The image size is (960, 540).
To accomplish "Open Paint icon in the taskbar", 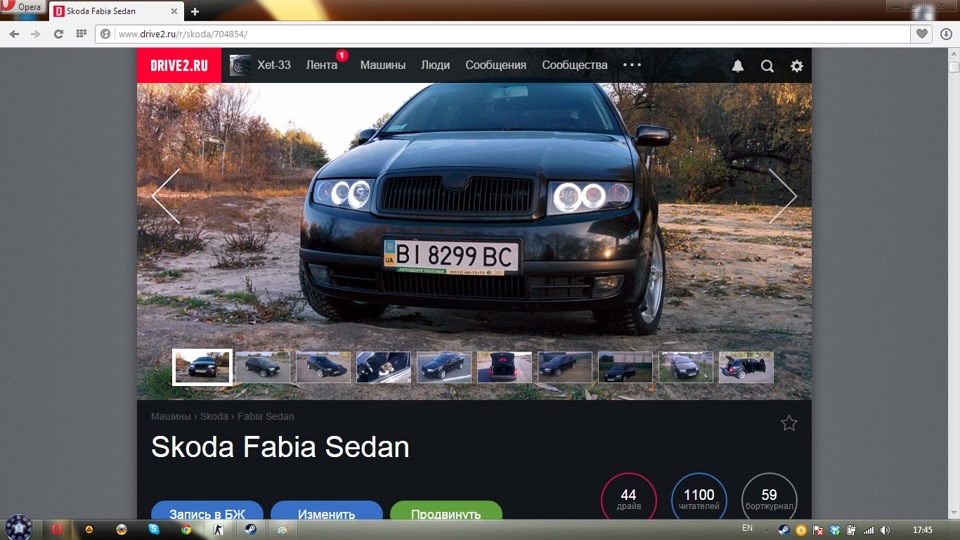I will click(x=282, y=530).
